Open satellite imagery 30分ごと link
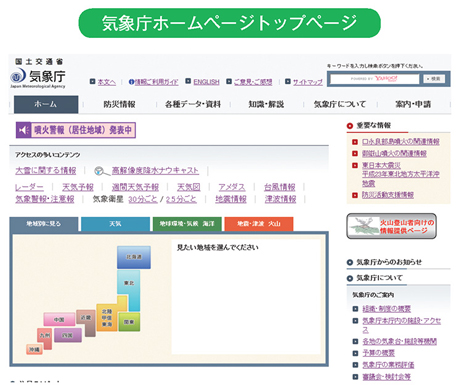 coord(143,199)
